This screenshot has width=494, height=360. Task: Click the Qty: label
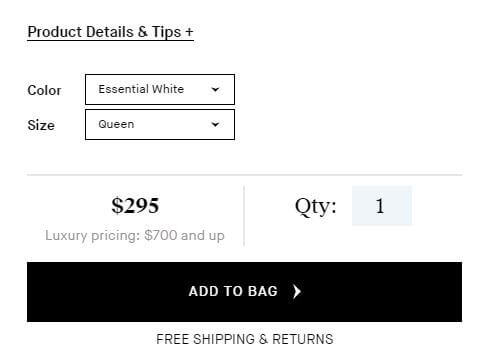(316, 206)
